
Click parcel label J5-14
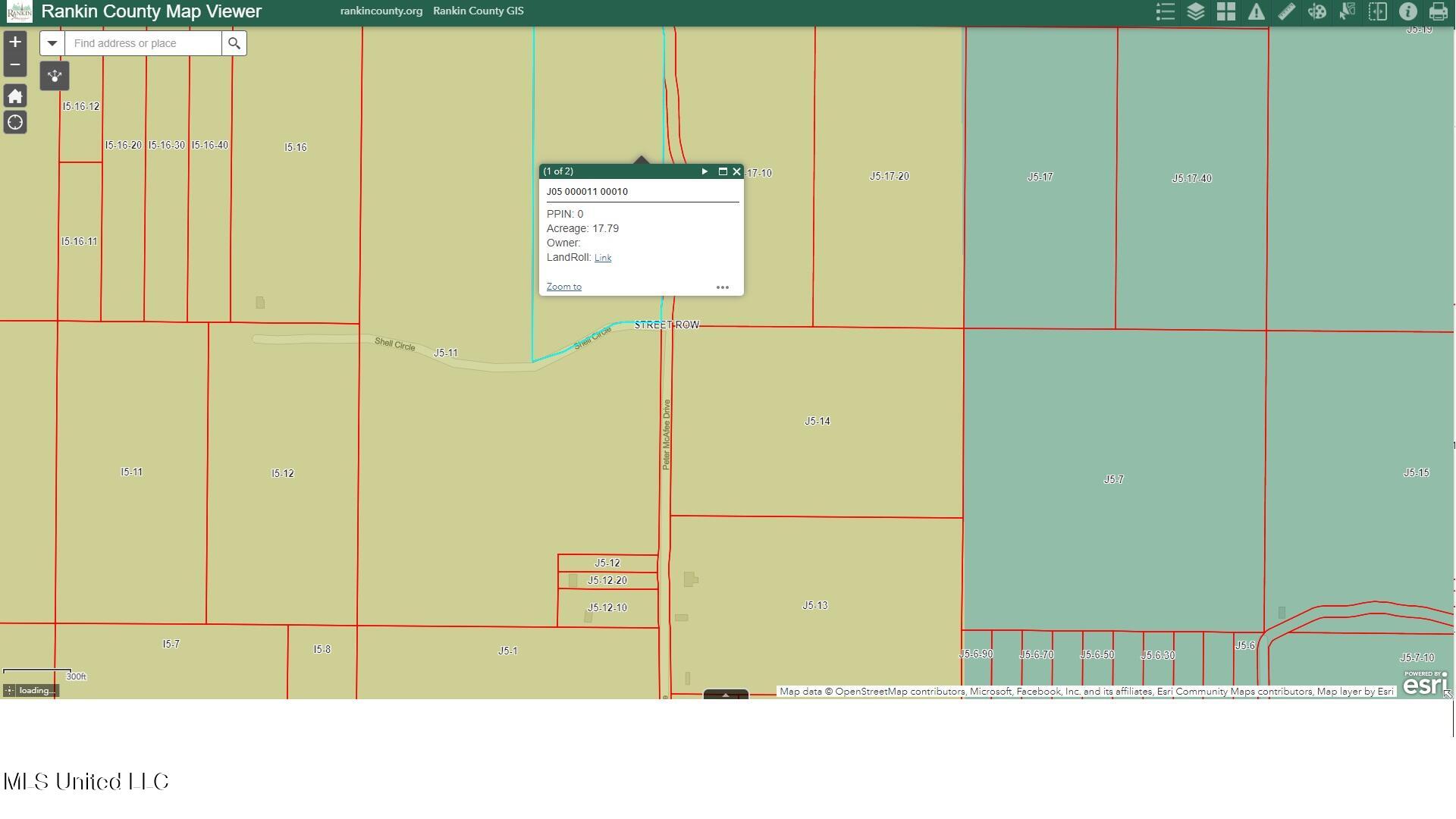tap(817, 422)
